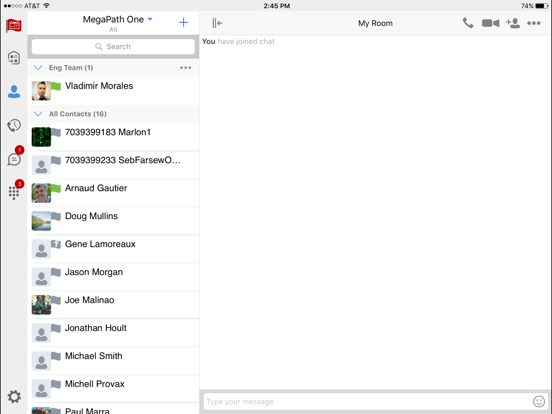Tap the red MegaPath flag logo
Image resolution: width=552 pixels, height=414 pixels.
14,25
